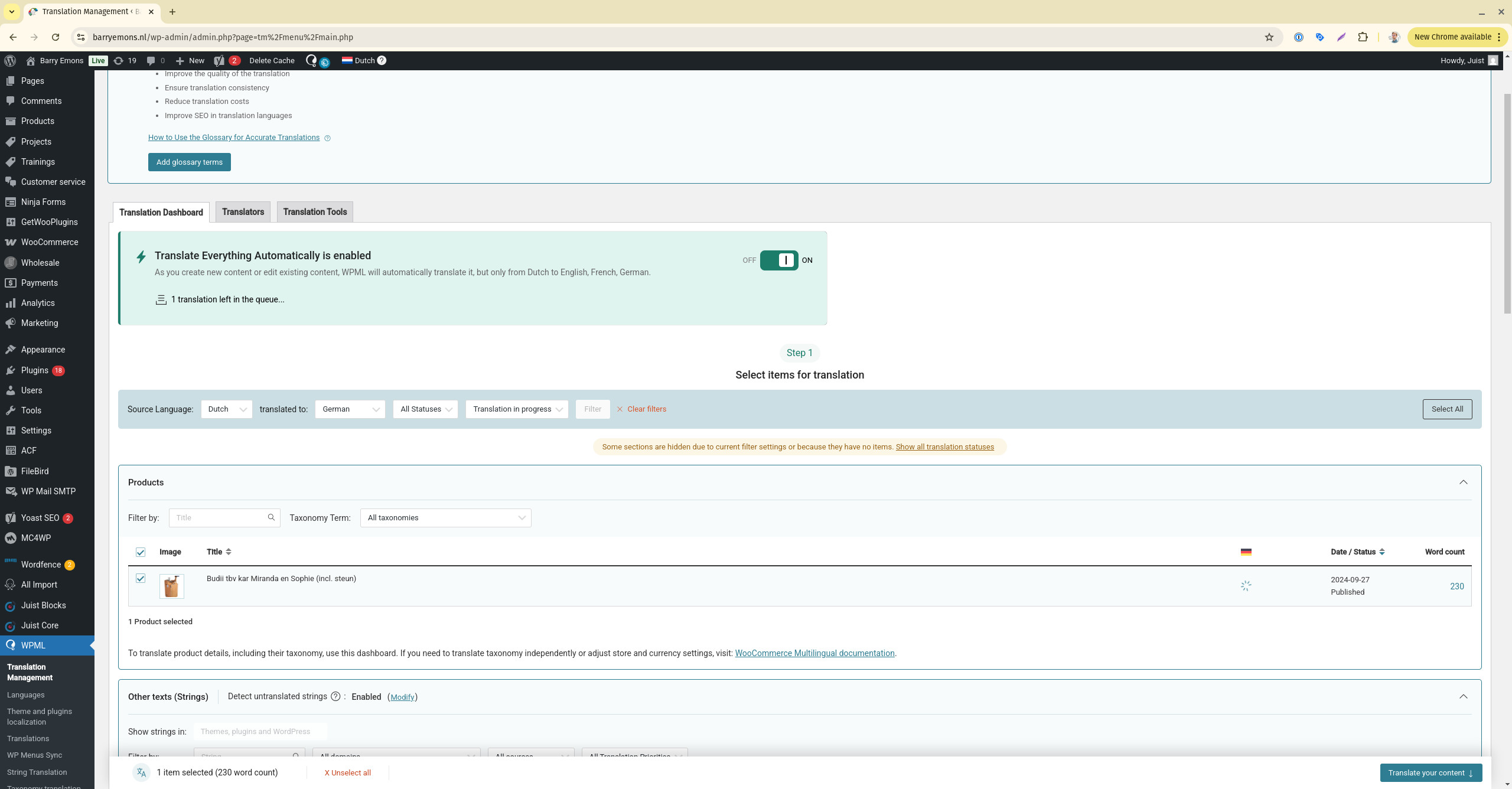The image size is (1512, 789).
Task: Click the comments bubble icon in admin bar
Action: coord(151,61)
